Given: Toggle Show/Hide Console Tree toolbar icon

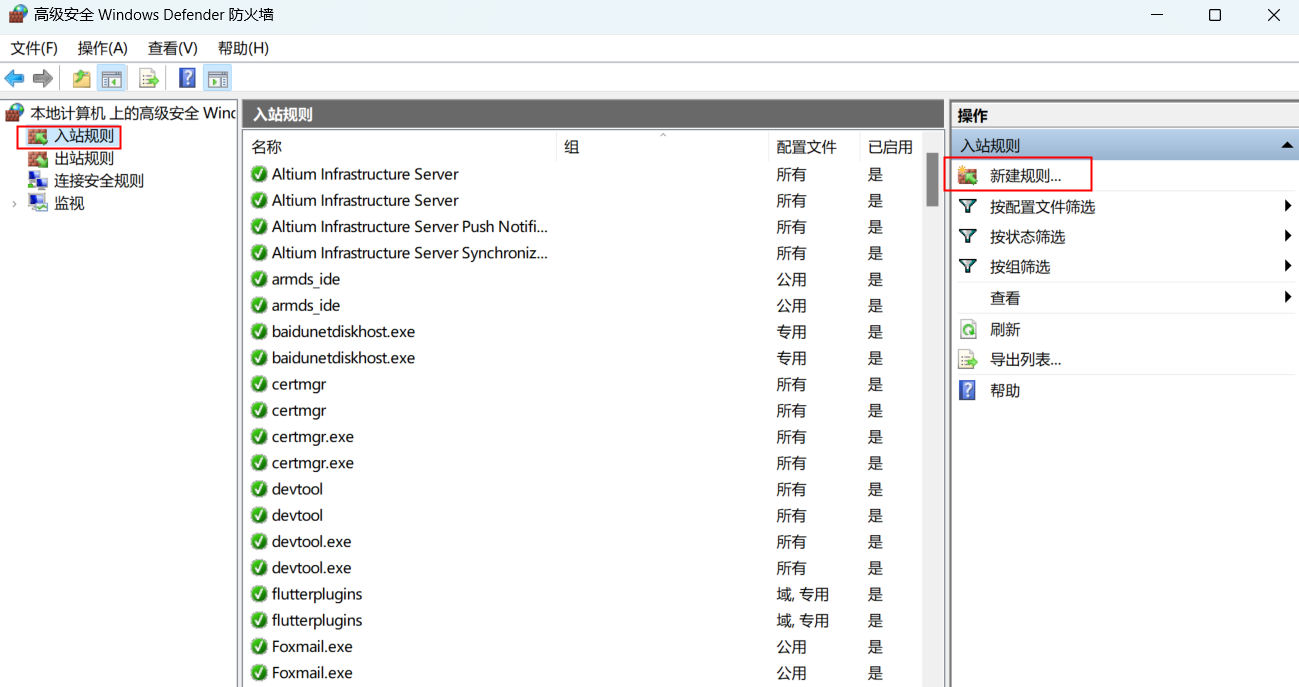Looking at the screenshot, I should (111, 78).
